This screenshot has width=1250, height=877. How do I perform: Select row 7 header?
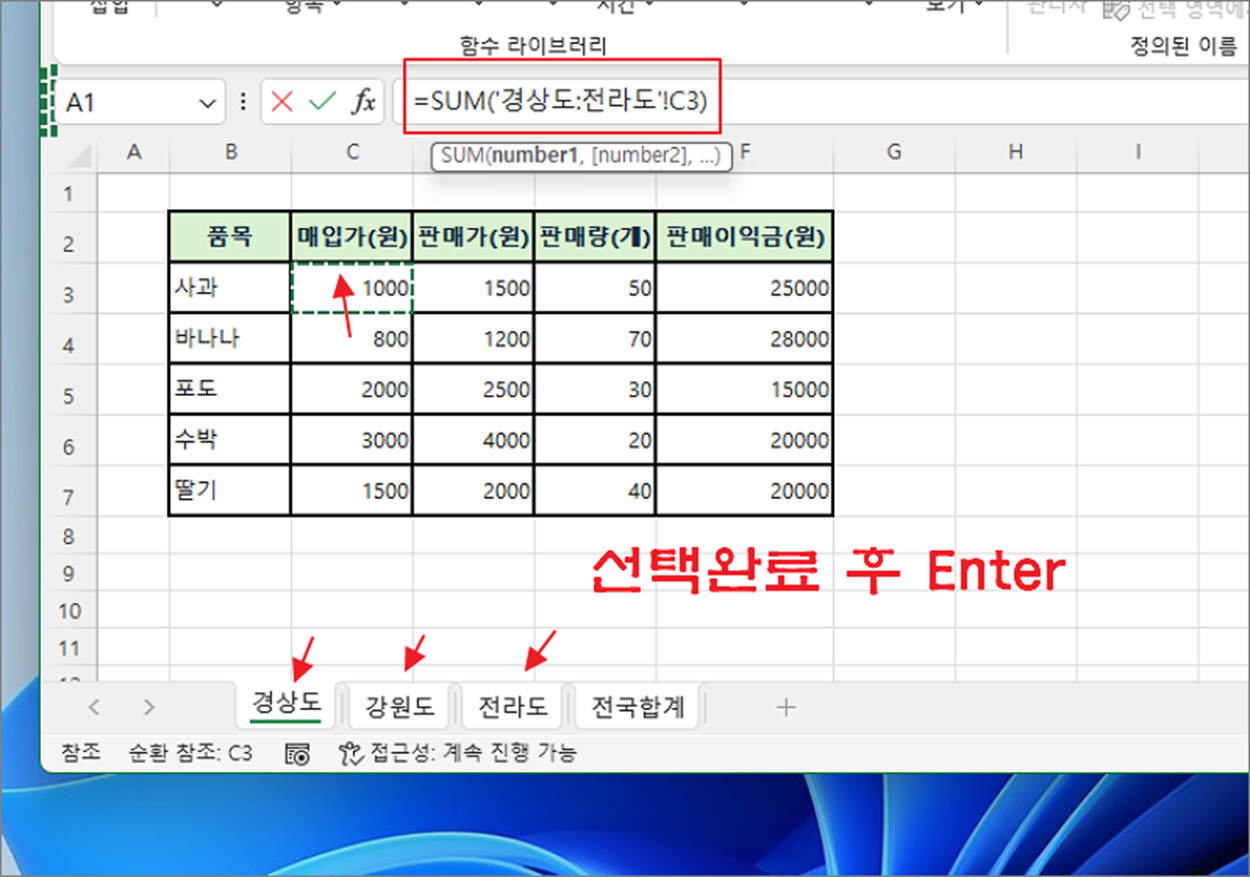pyautogui.click(x=69, y=498)
